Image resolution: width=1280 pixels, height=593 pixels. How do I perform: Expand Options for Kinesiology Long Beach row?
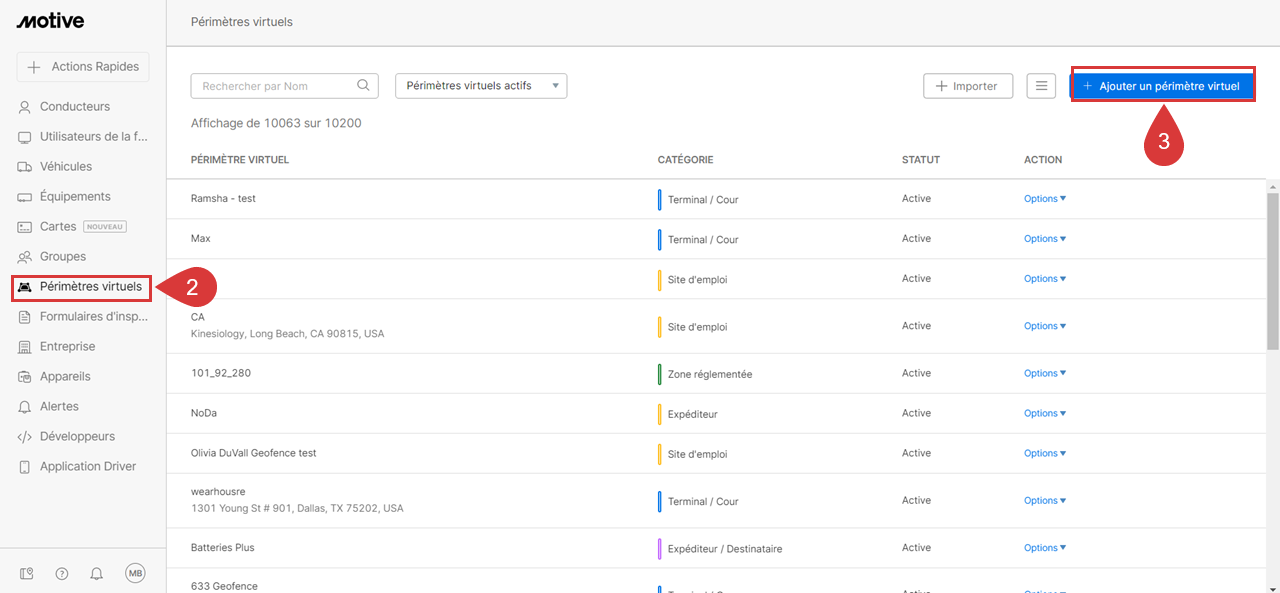[1044, 326]
